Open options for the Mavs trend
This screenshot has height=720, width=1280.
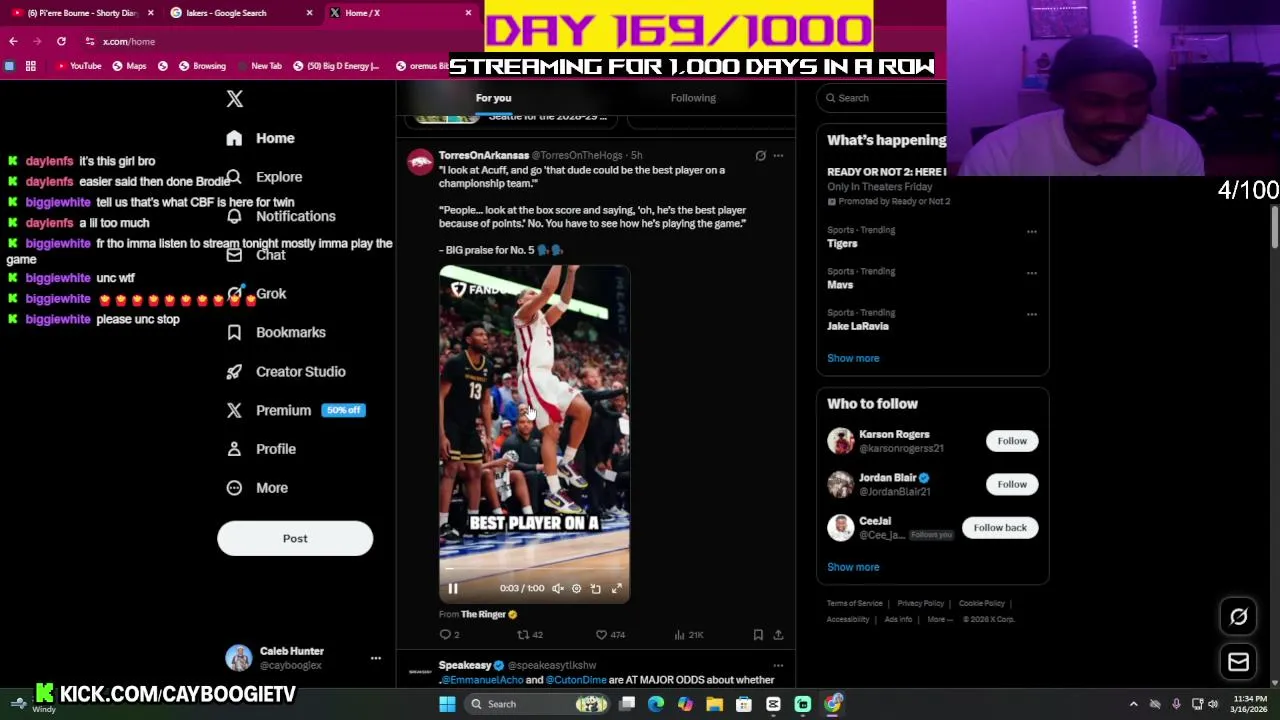pos(1031,273)
